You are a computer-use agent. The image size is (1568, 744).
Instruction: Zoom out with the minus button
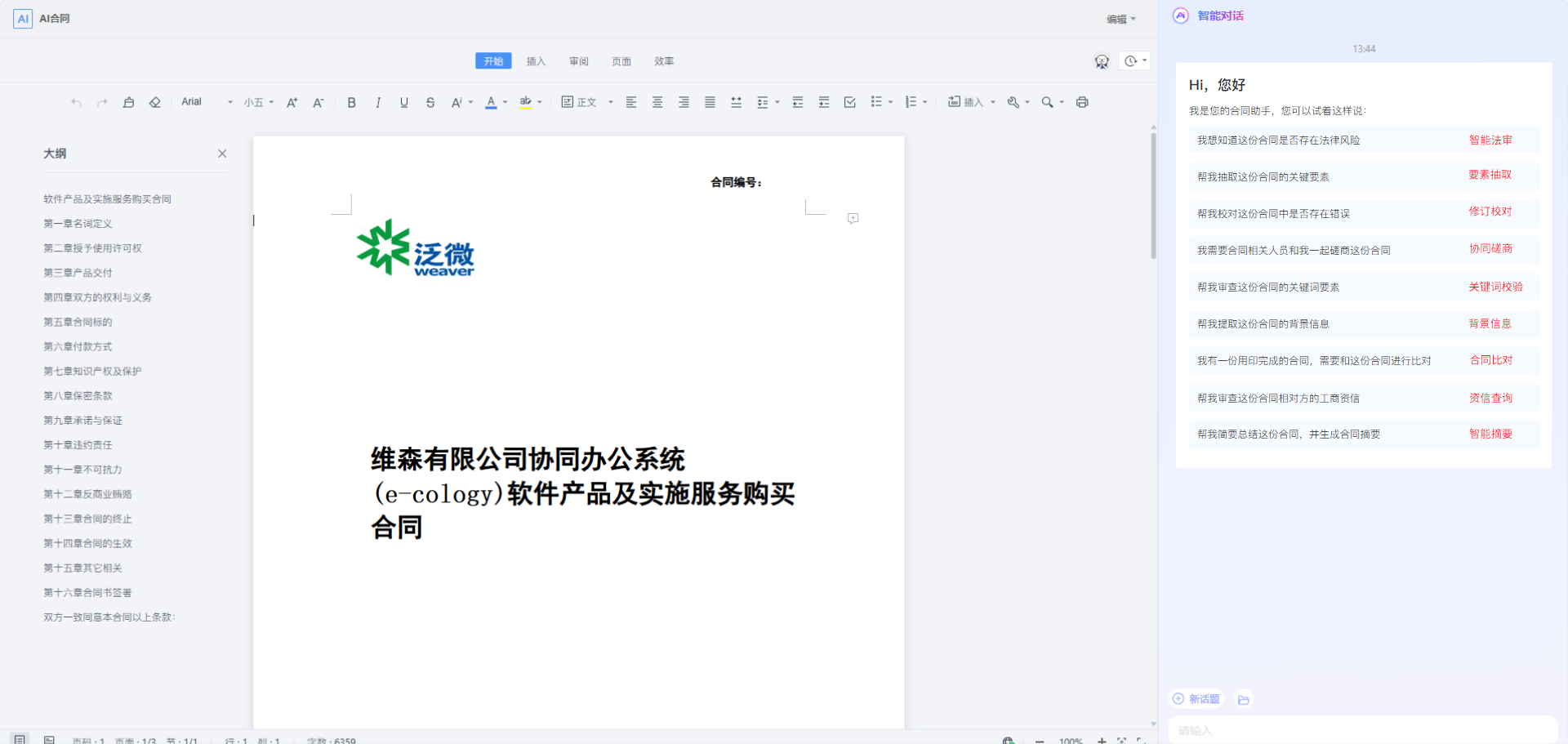1040,741
